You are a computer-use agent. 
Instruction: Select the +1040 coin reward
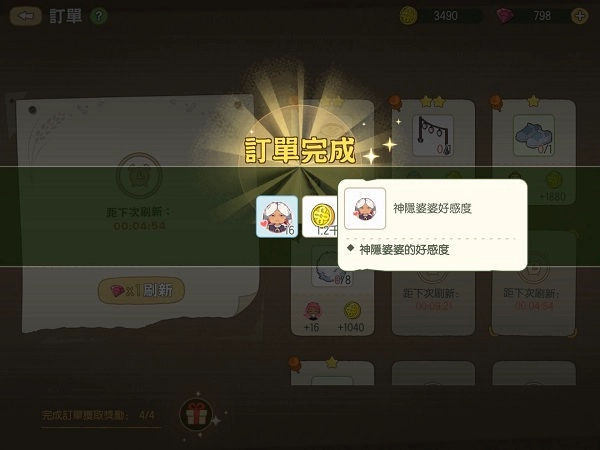point(351,317)
